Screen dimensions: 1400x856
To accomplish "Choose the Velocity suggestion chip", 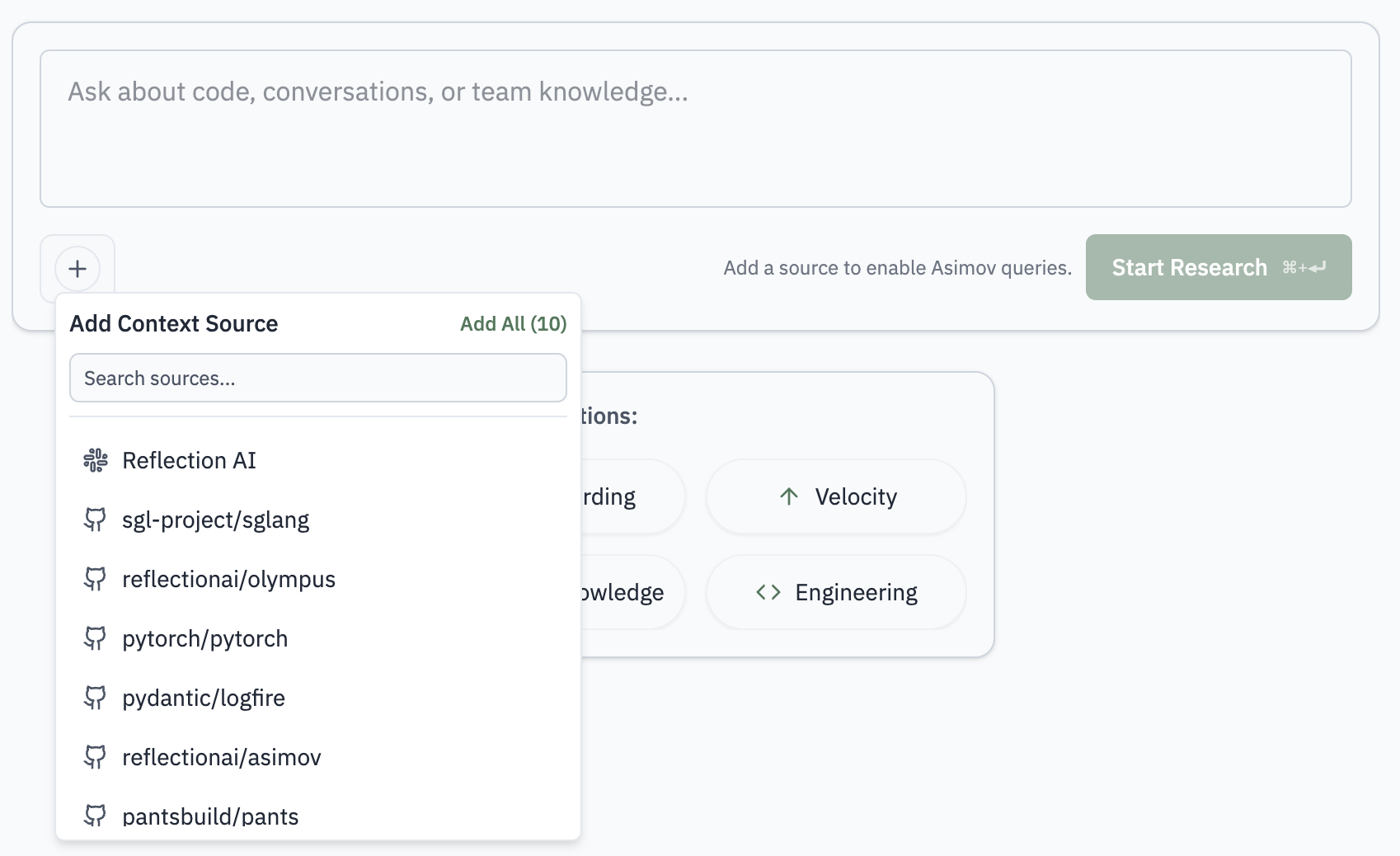I will (x=836, y=496).
